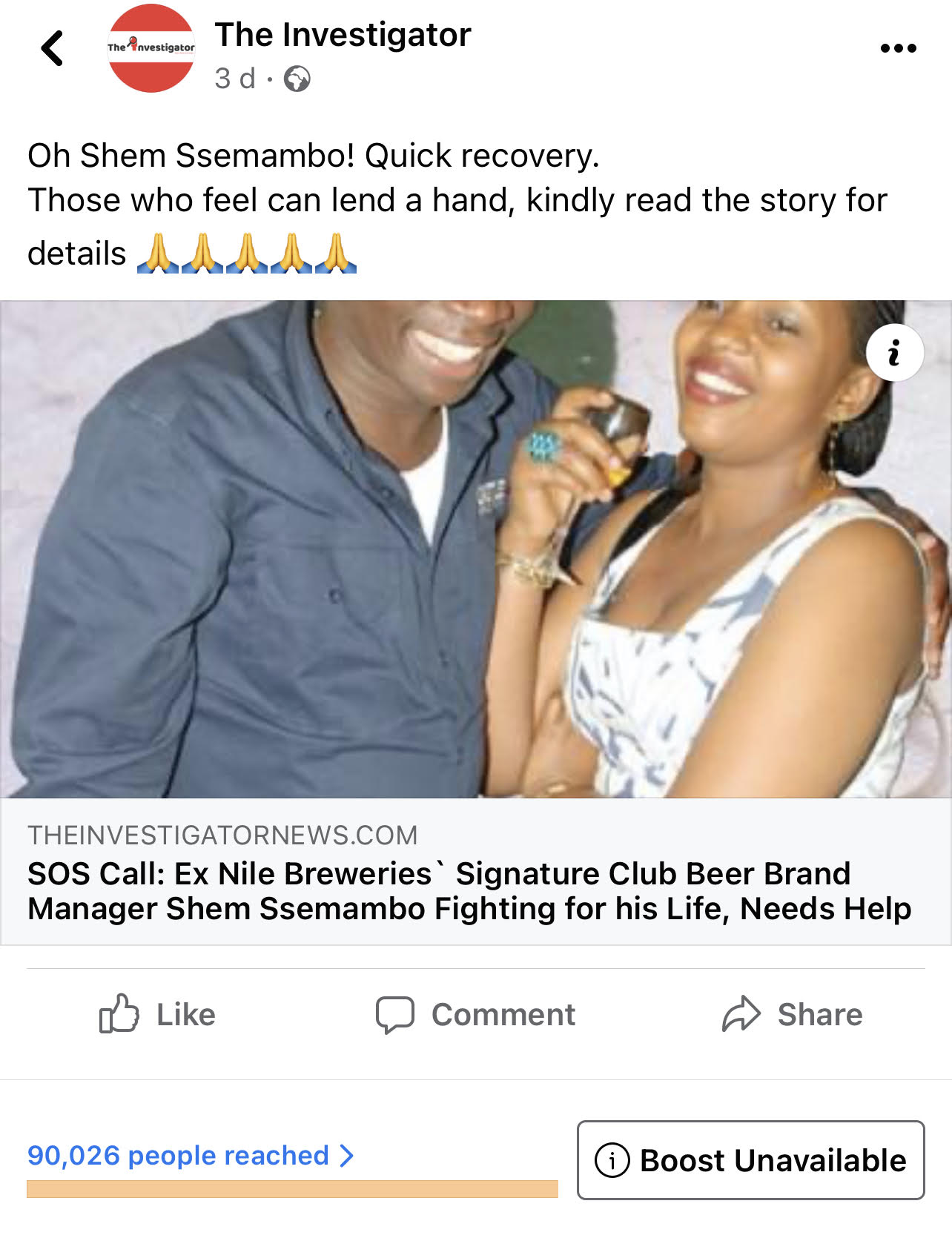
Task: Tap the Share arrow icon
Action: tap(741, 1013)
